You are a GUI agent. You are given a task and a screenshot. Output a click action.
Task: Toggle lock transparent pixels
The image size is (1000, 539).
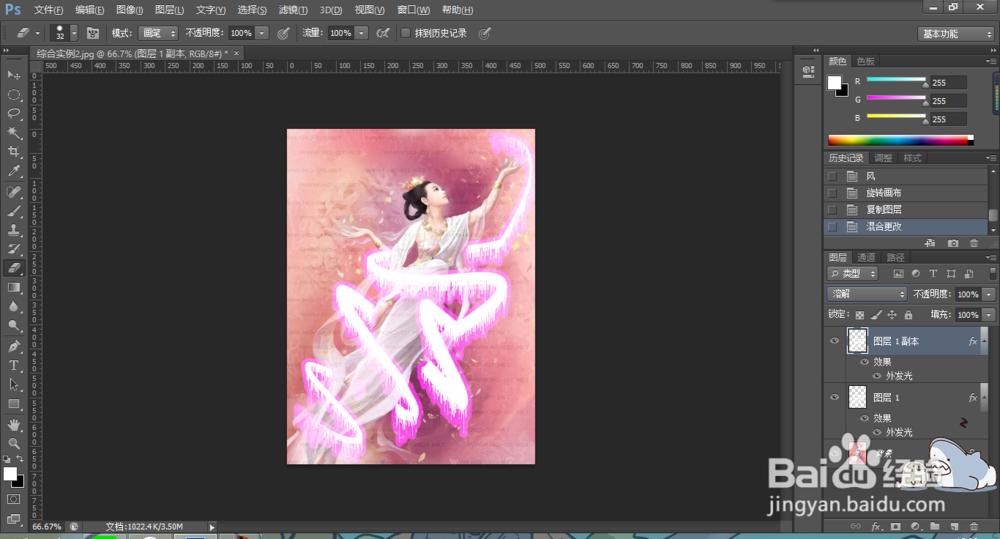click(x=860, y=314)
